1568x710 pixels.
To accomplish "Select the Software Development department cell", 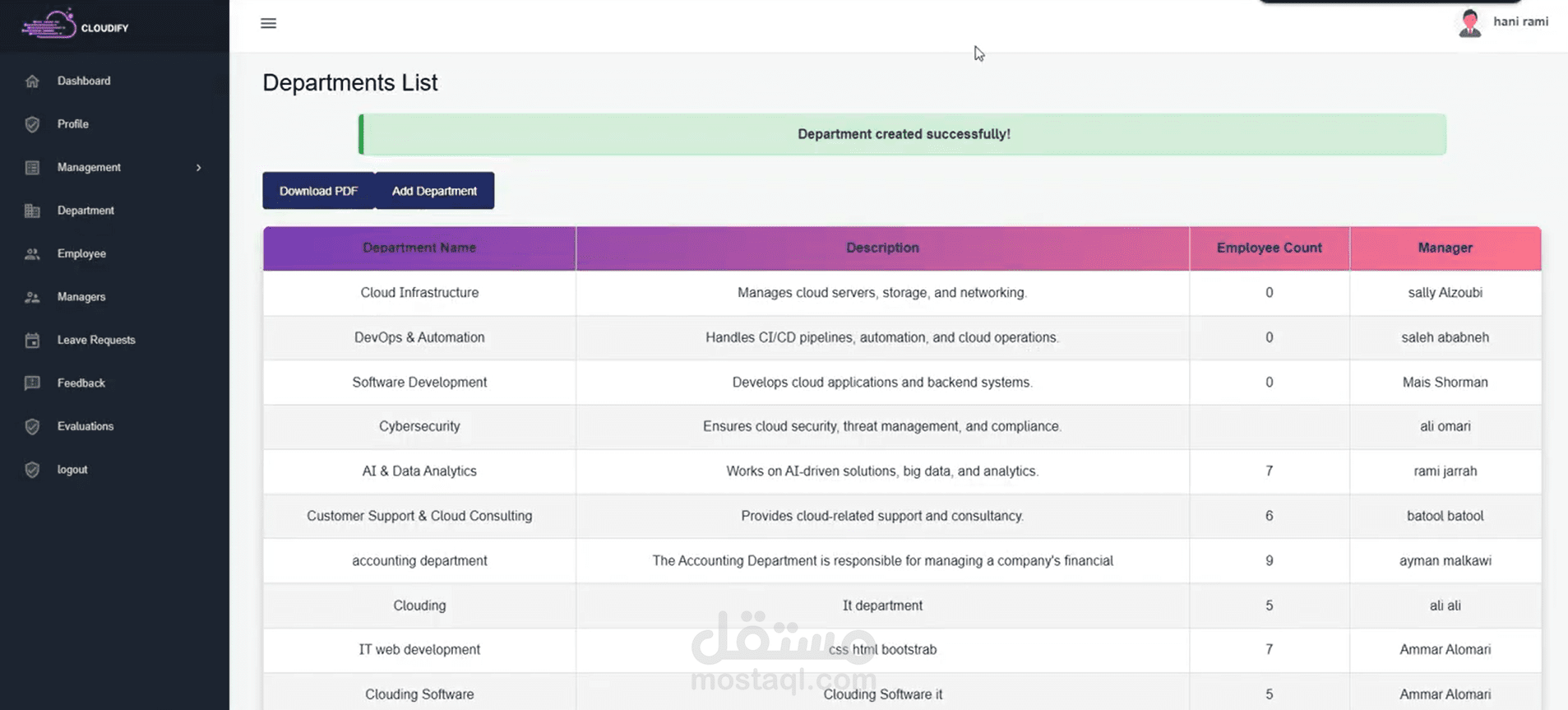I will pos(419,382).
